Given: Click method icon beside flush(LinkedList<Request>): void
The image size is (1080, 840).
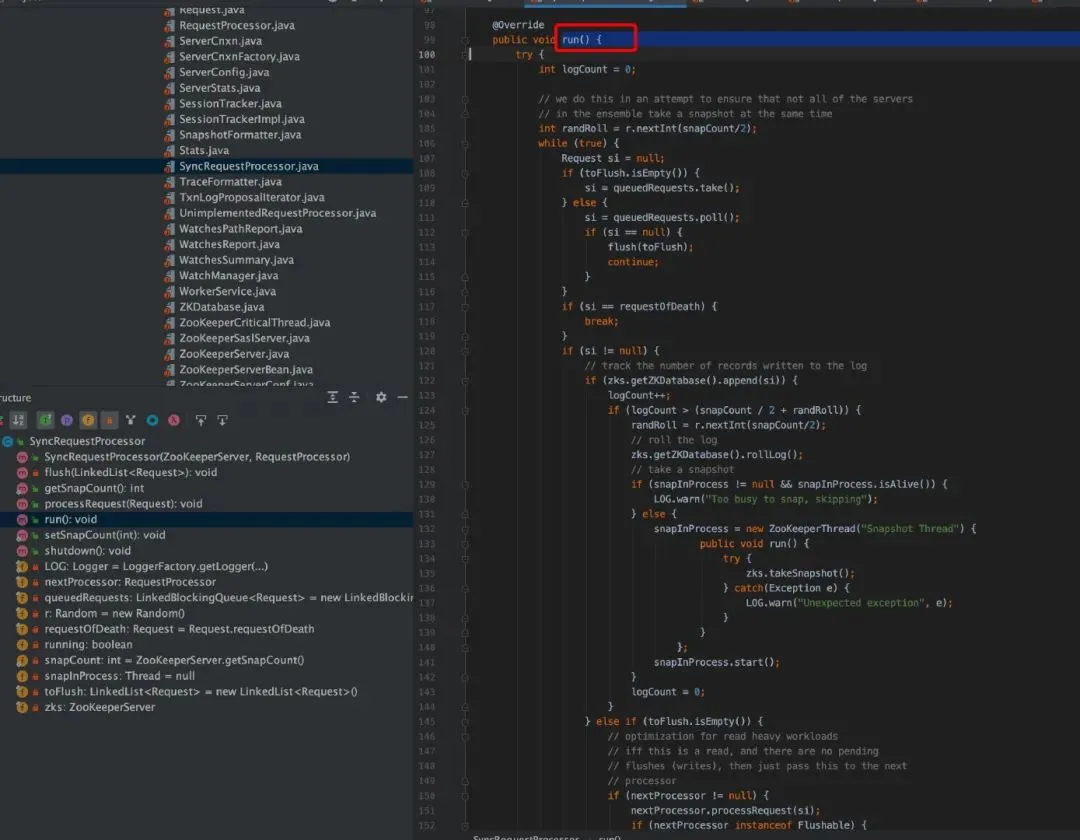Looking at the screenshot, I should [x=22, y=473].
